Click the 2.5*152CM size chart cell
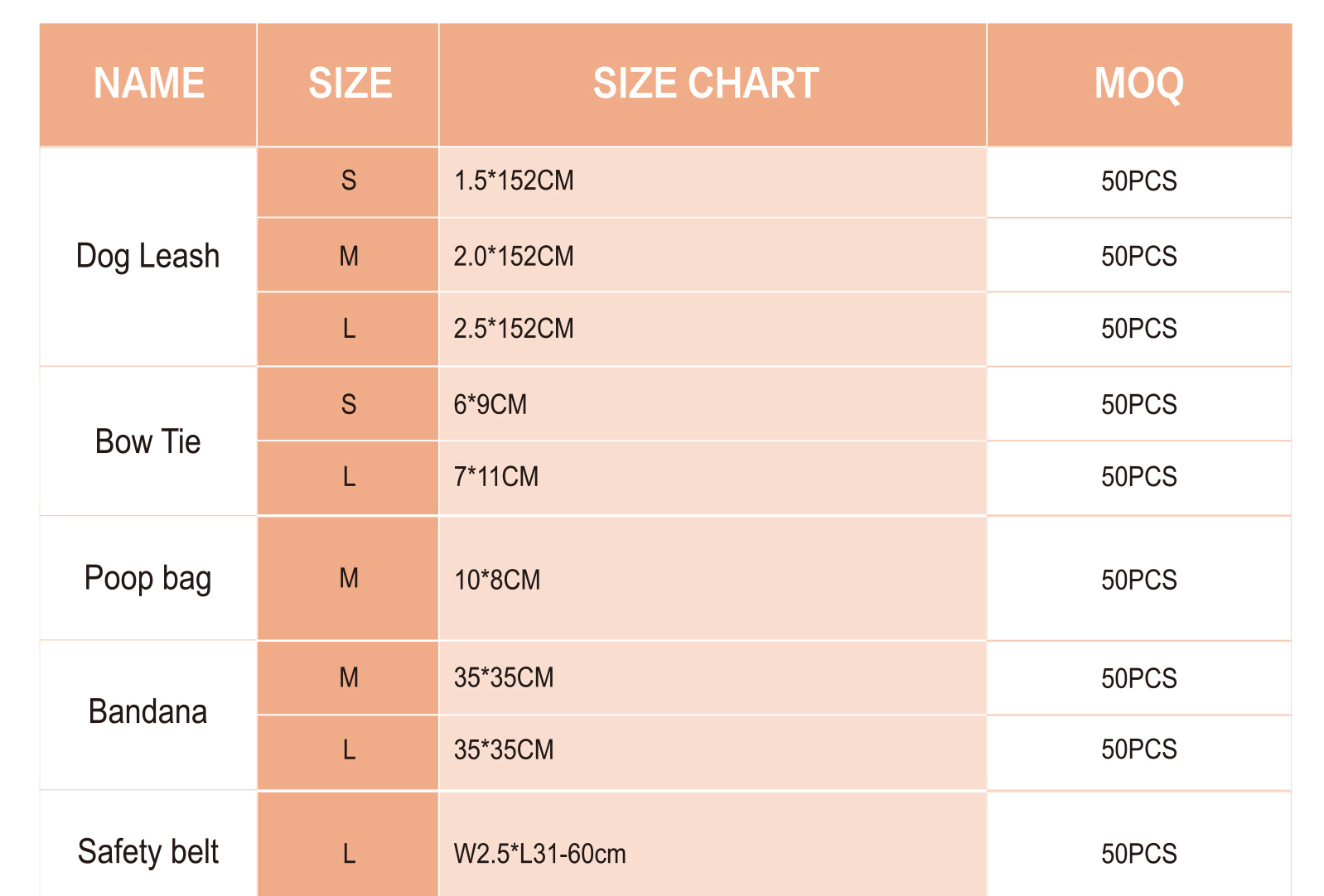 tap(514, 329)
